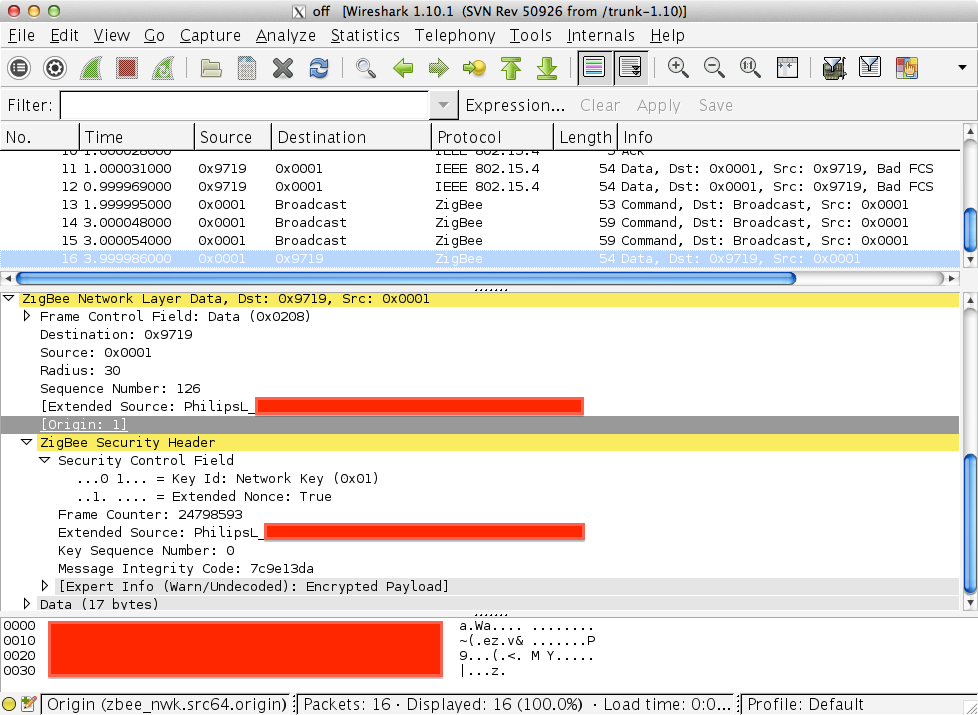The height and width of the screenshot is (715, 978).
Task: Open a capture file icon
Action: coord(211,67)
